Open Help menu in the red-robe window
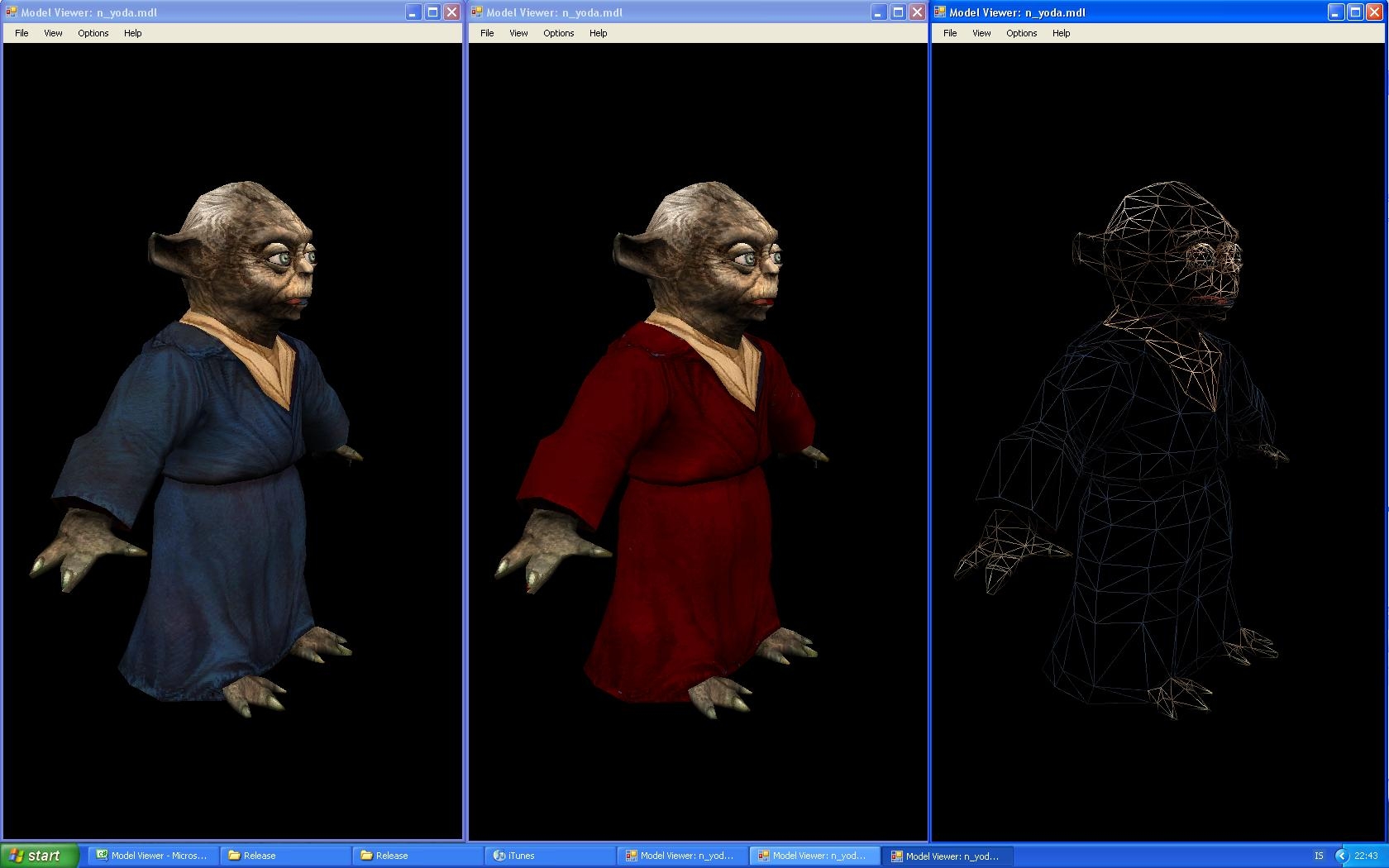1389x868 pixels. pyautogui.click(x=598, y=33)
